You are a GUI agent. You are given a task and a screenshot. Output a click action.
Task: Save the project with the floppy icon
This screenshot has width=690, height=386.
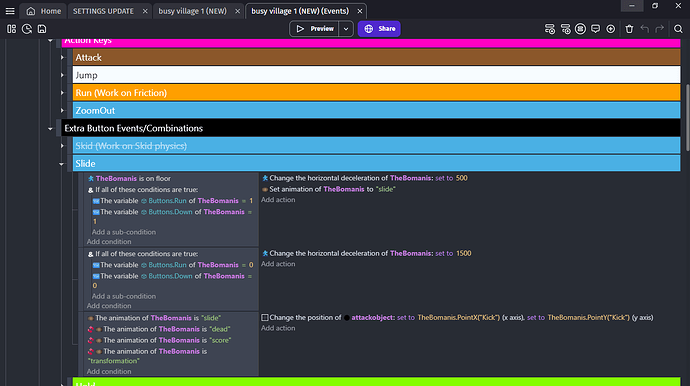(x=42, y=29)
